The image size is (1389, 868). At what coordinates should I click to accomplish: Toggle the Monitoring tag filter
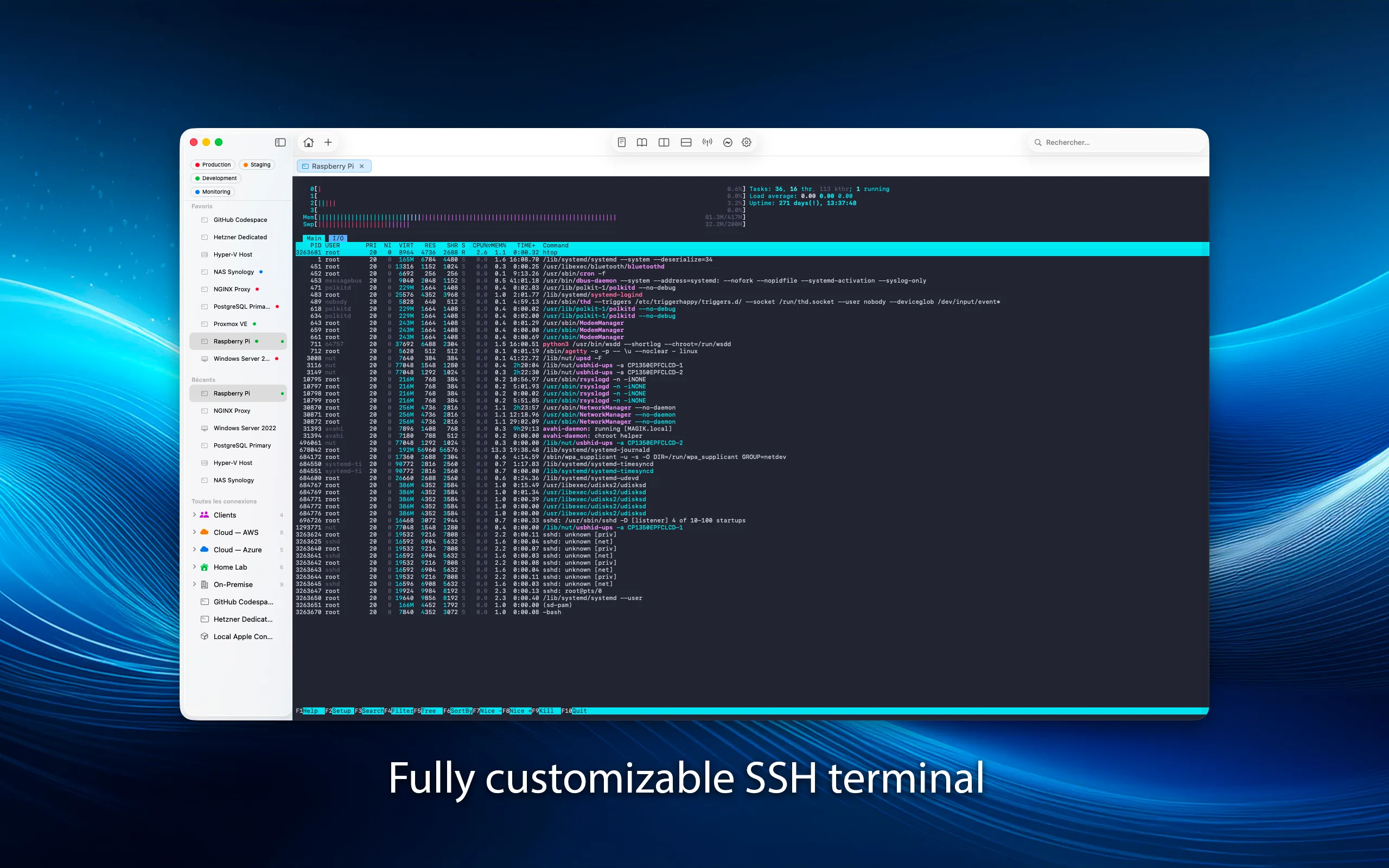click(x=212, y=191)
